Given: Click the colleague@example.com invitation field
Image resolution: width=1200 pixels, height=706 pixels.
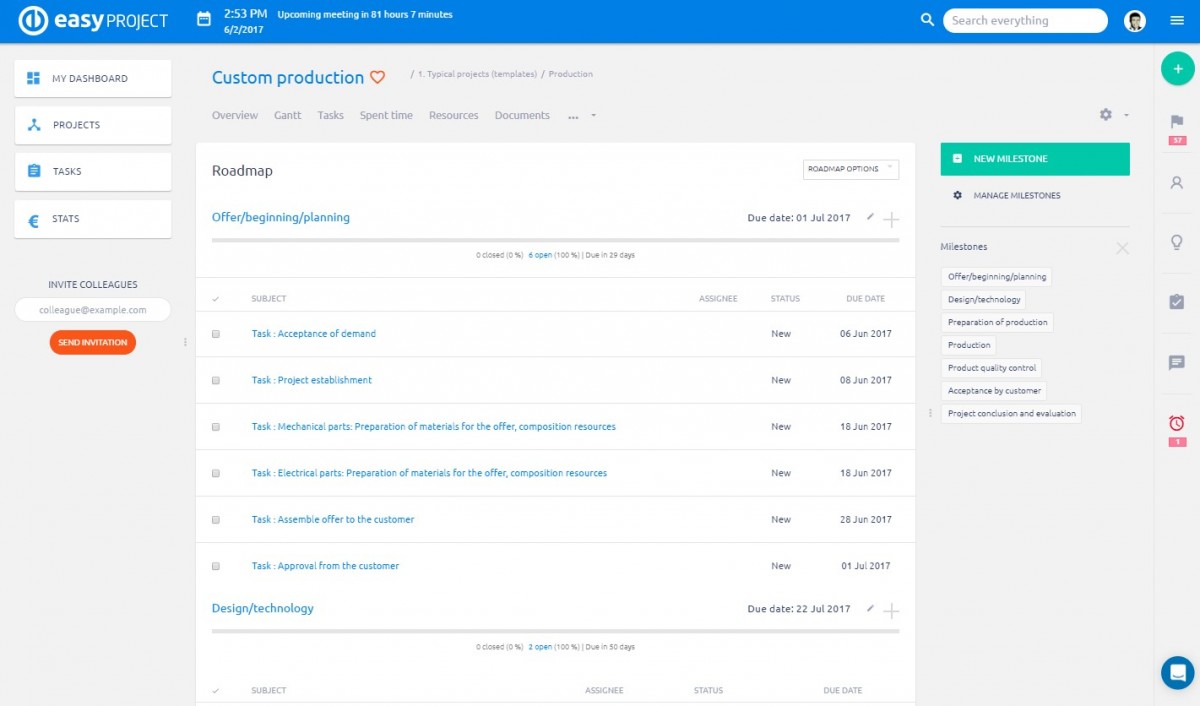Looking at the screenshot, I should 92,309.
